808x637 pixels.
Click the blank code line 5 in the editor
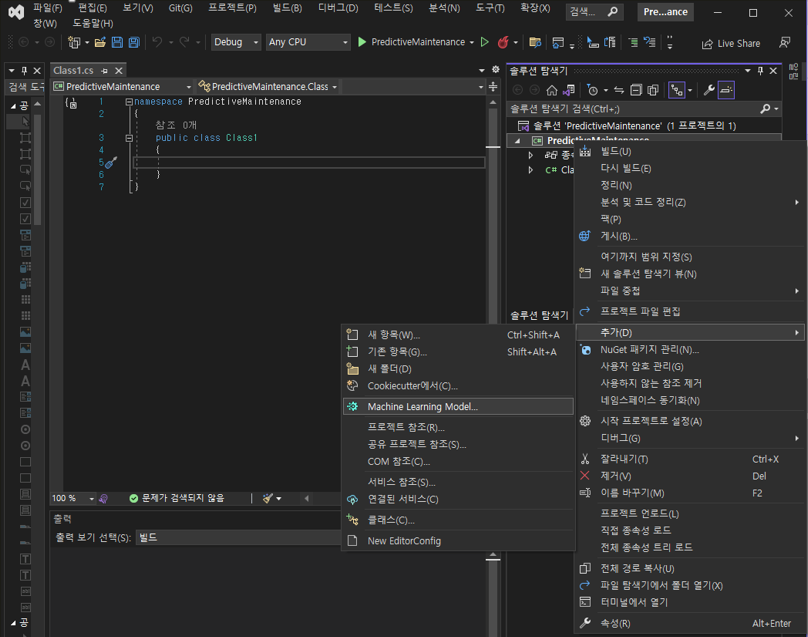pyautogui.click(x=309, y=163)
